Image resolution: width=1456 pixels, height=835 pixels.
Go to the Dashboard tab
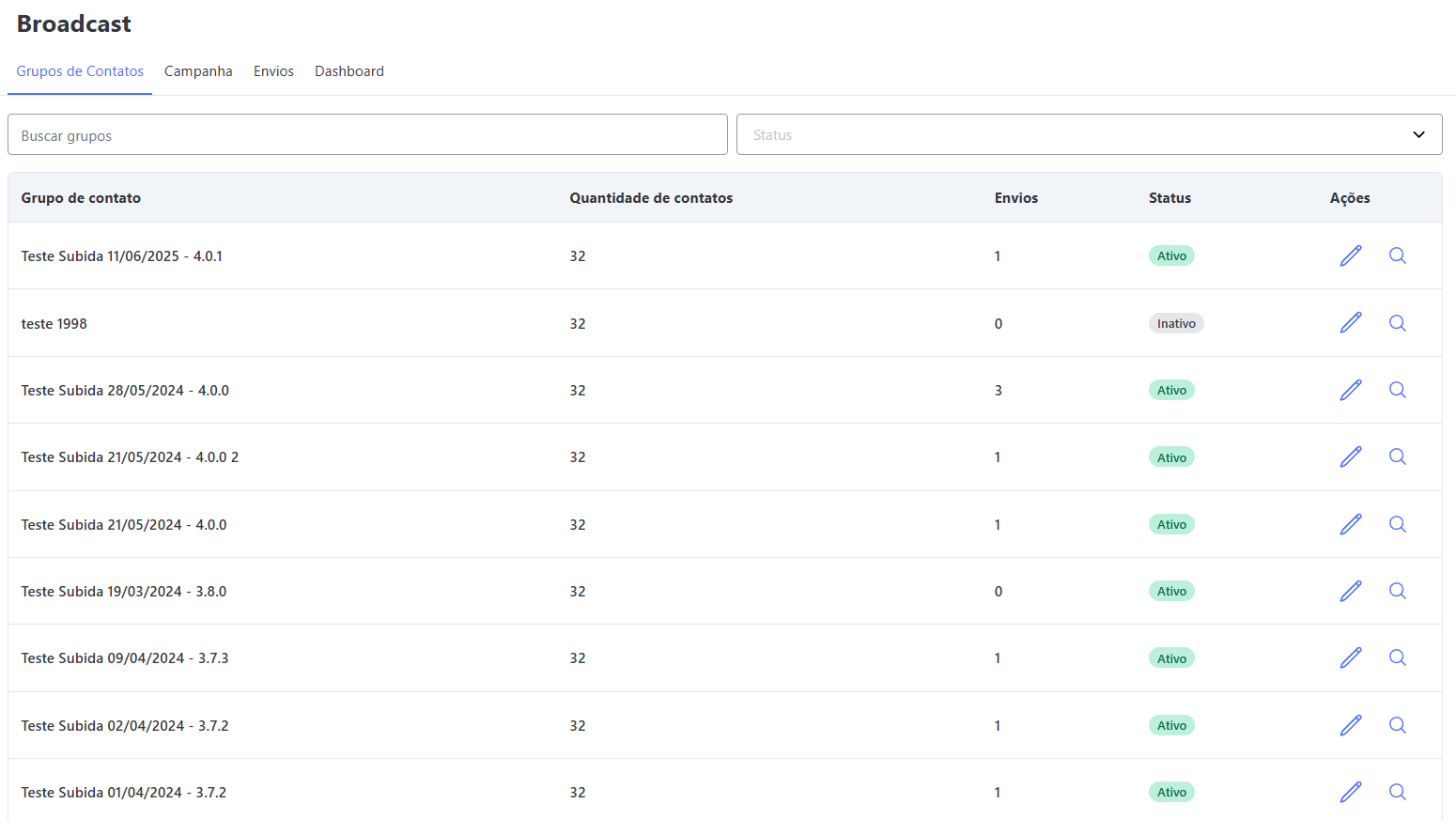pyautogui.click(x=349, y=71)
